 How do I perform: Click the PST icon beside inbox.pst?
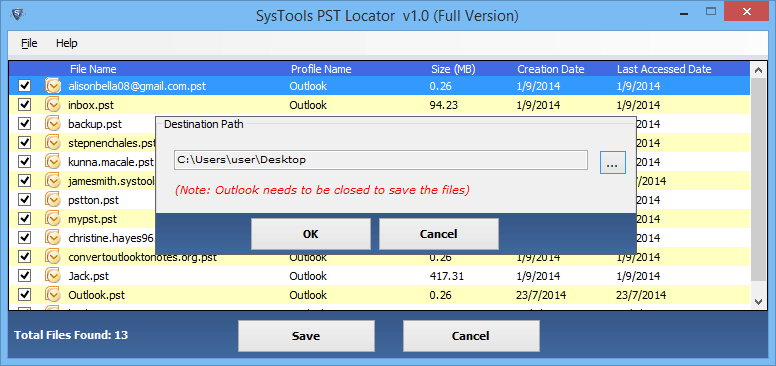tap(52, 105)
